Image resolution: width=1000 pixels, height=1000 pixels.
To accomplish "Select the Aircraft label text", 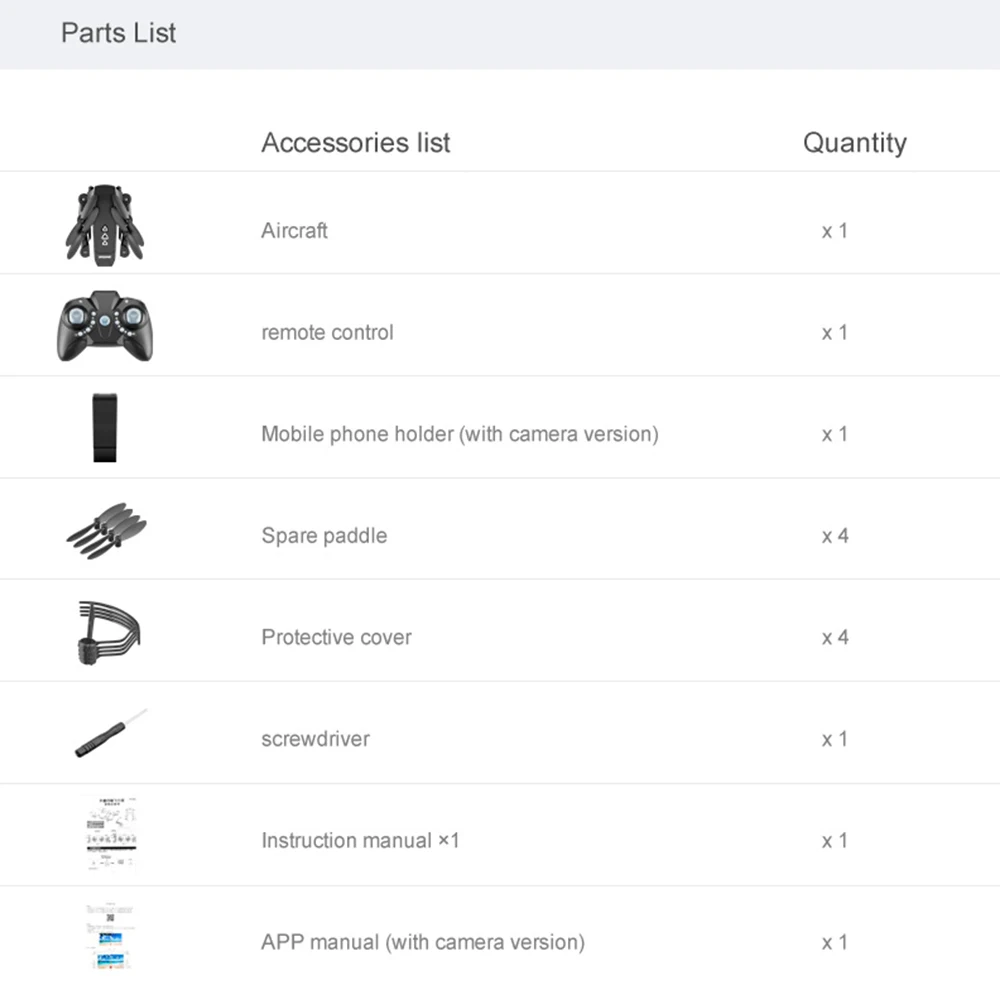I will coord(294,231).
